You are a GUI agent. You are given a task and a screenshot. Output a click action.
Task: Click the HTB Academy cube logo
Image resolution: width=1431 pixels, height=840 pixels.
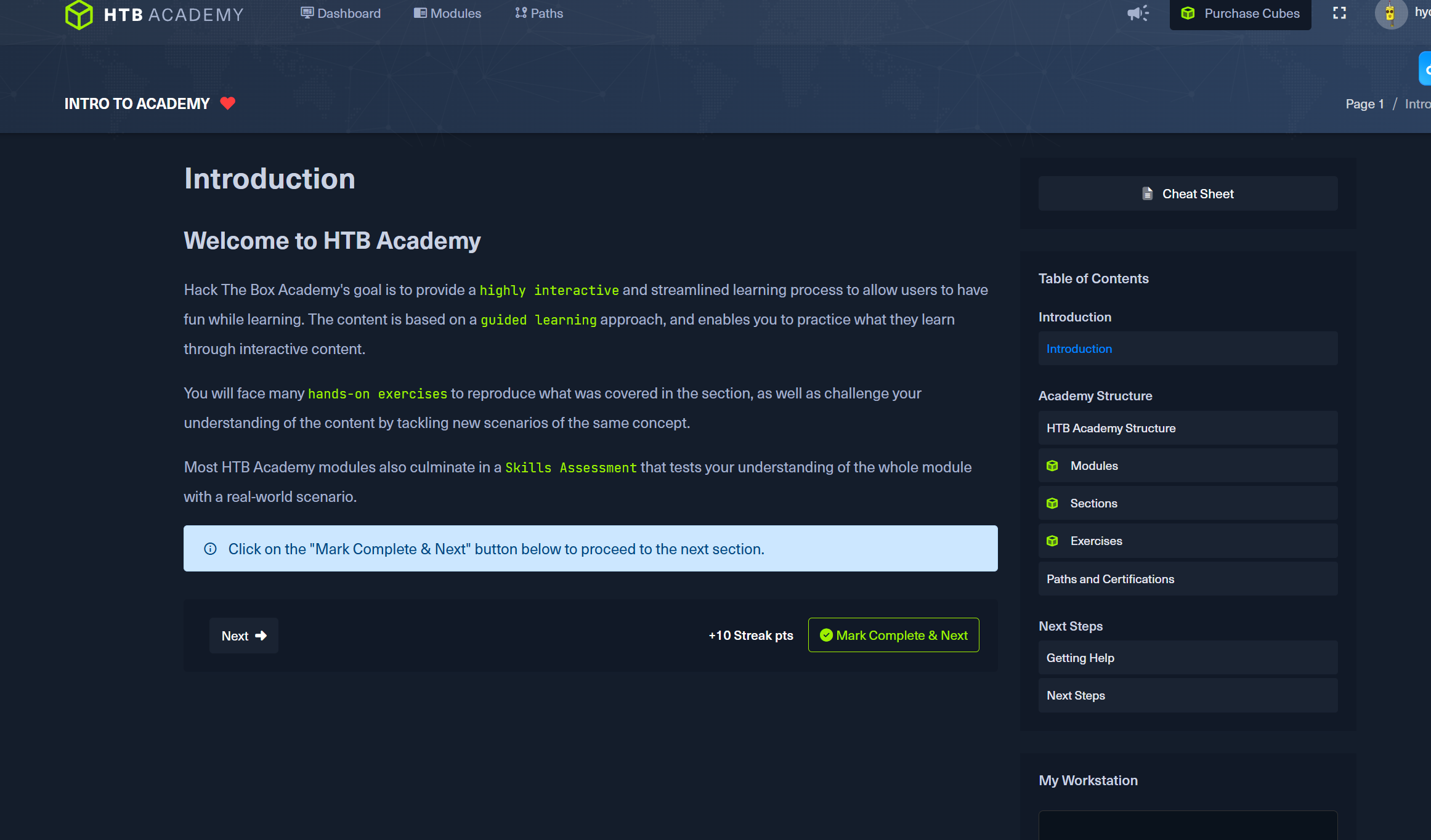click(x=79, y=14)
